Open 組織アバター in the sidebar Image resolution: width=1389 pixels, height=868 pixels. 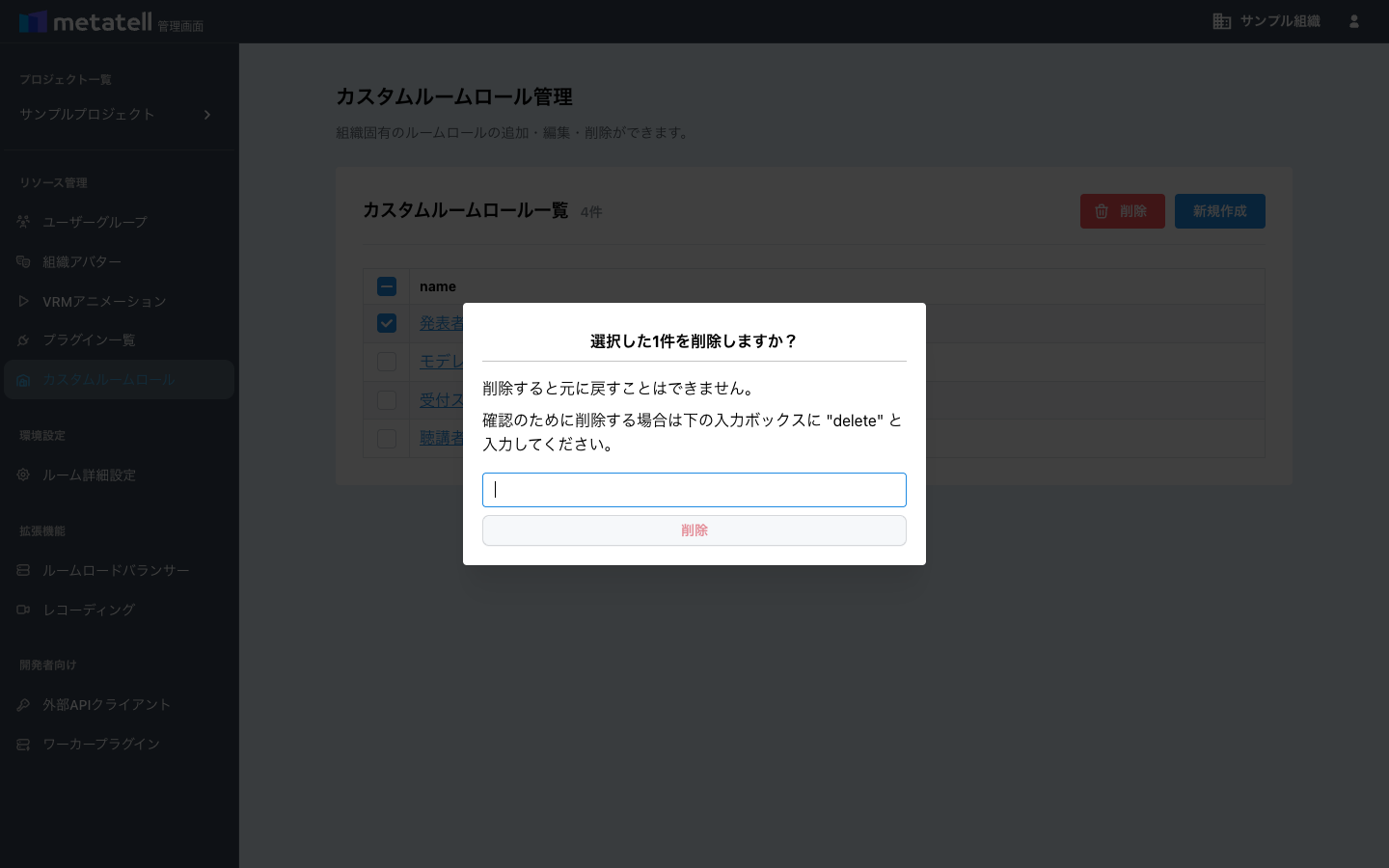click(x=119, y=261)
